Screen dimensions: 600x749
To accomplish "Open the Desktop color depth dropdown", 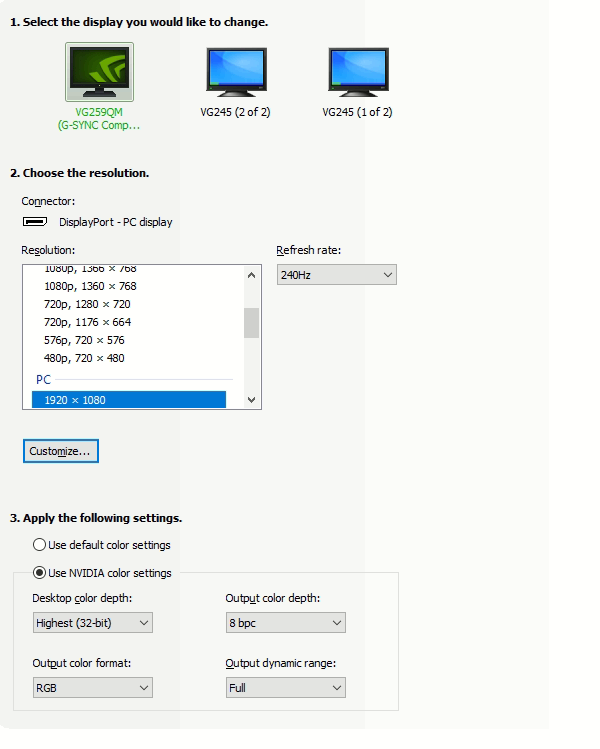I will pyautogui.click(x=93, y=622).
